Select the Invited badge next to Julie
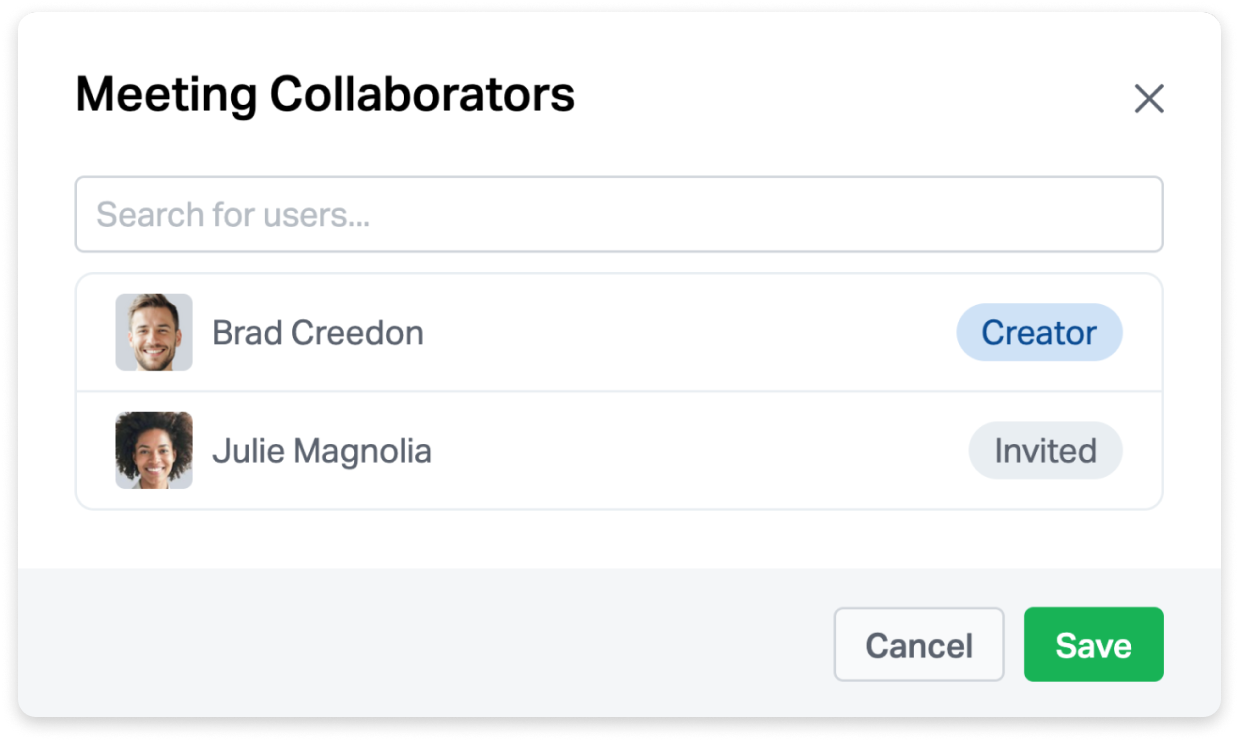This screenshot has height=741, width=1239. [x=1045, y=450]
